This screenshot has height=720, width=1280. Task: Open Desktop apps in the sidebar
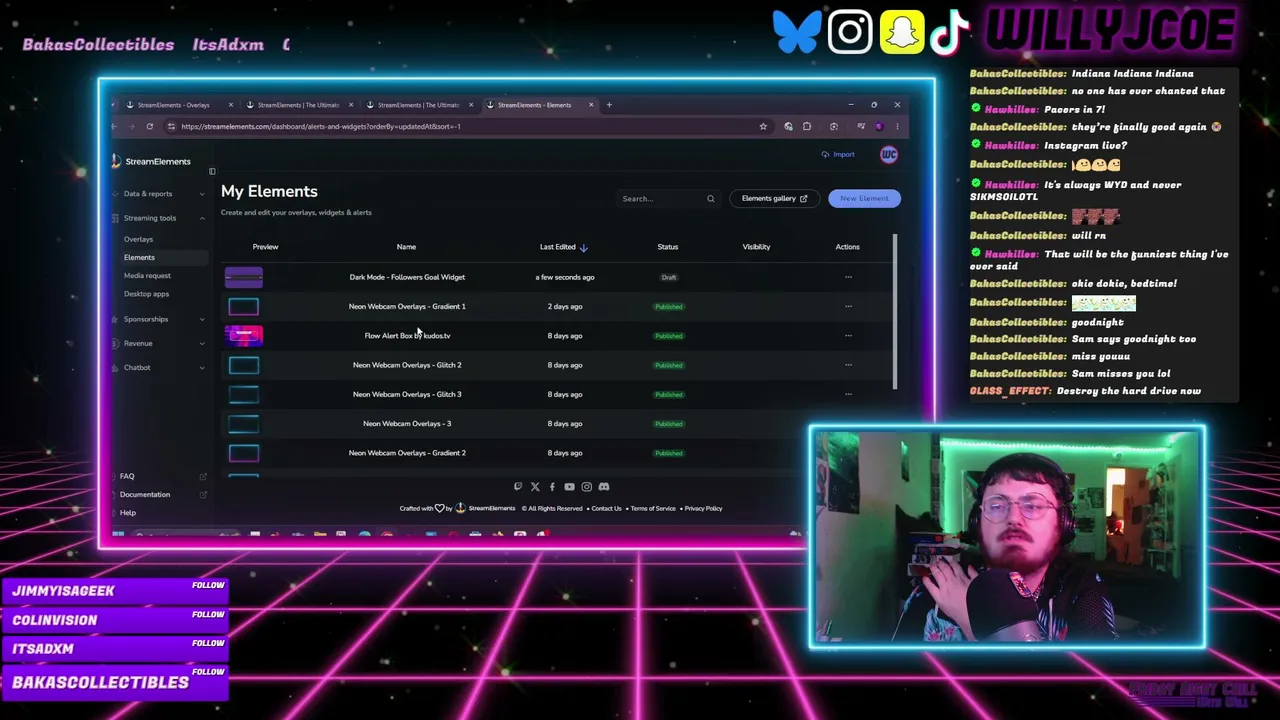(146, 294)
